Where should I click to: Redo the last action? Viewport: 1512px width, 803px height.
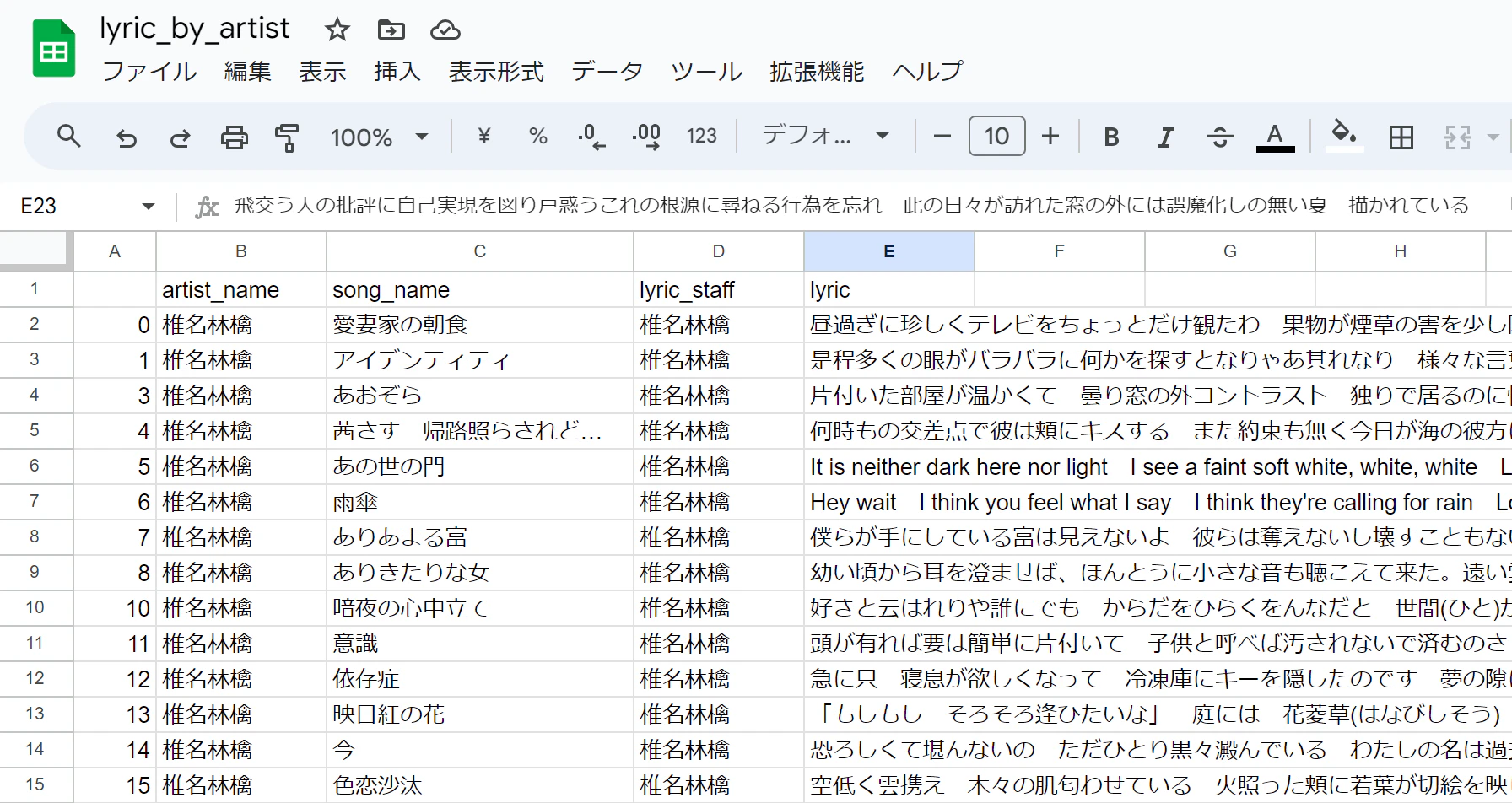pos(180,137)
